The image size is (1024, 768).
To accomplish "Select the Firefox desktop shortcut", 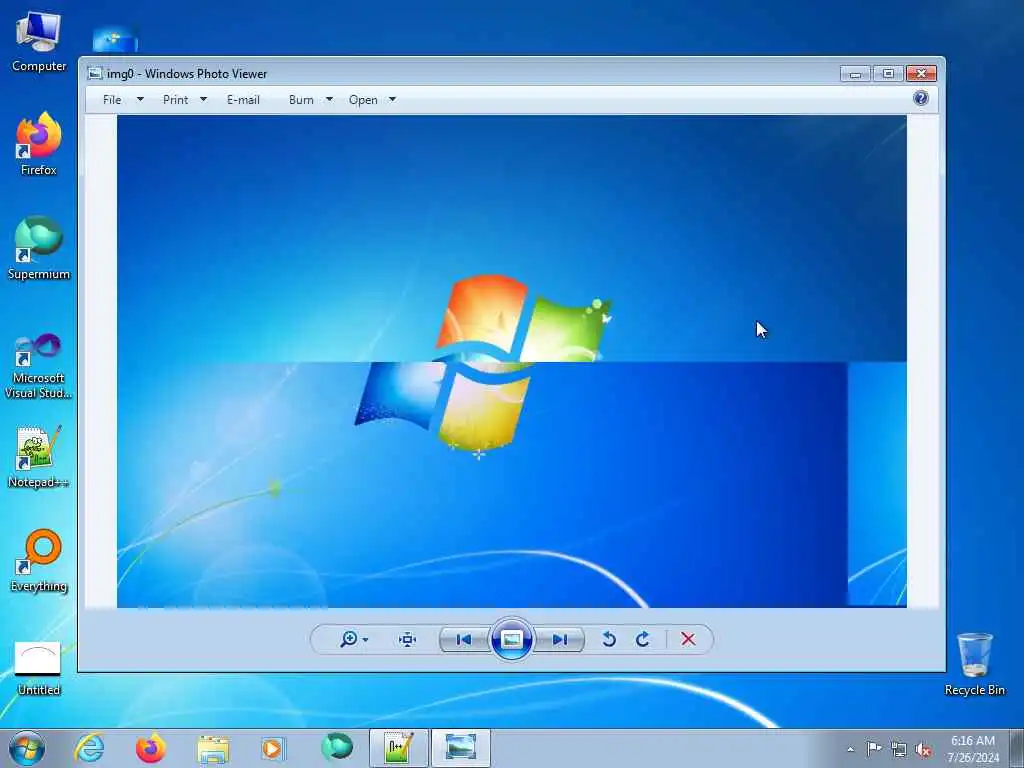I will (x=39, y=144).
